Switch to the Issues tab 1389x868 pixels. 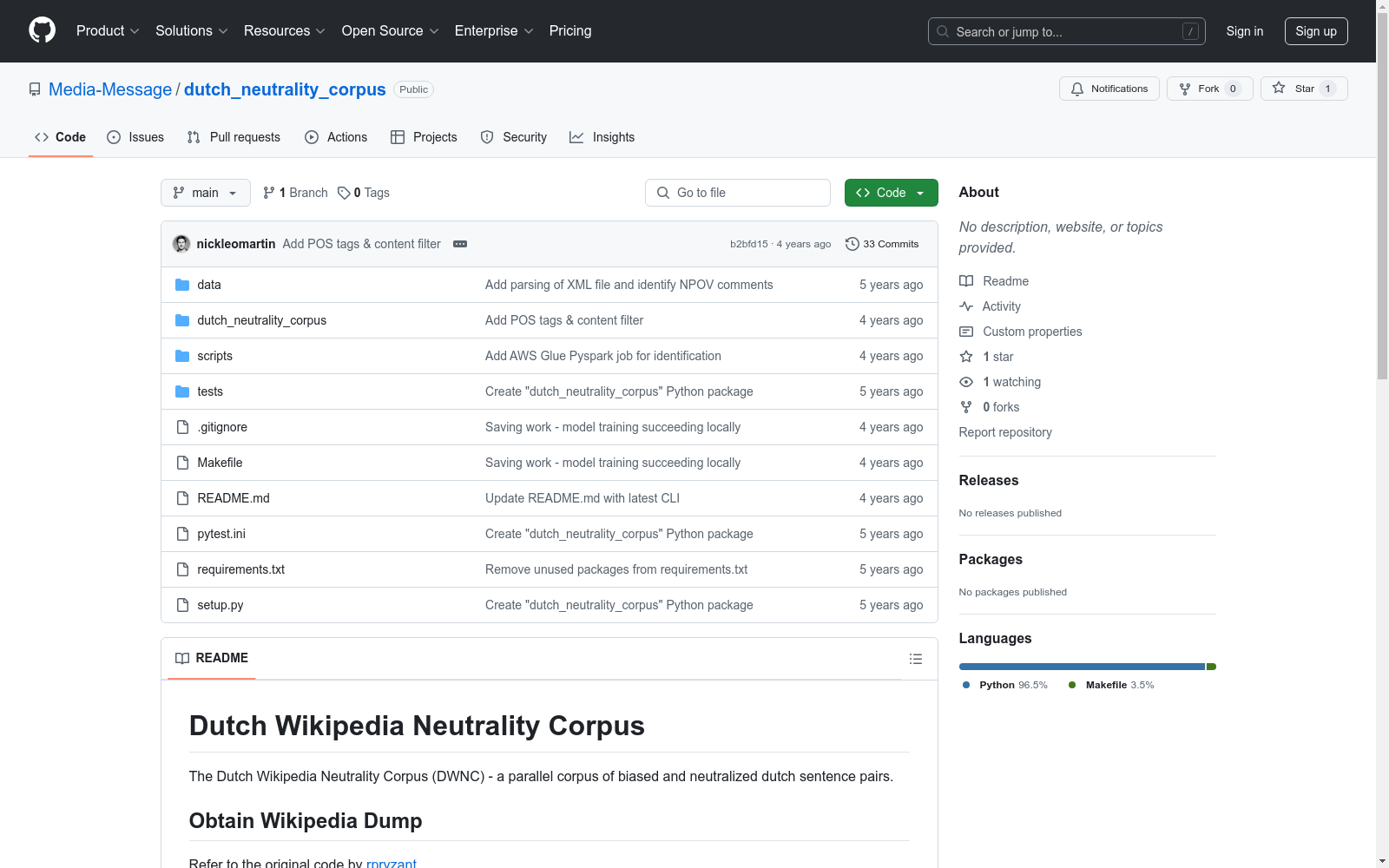135,137
